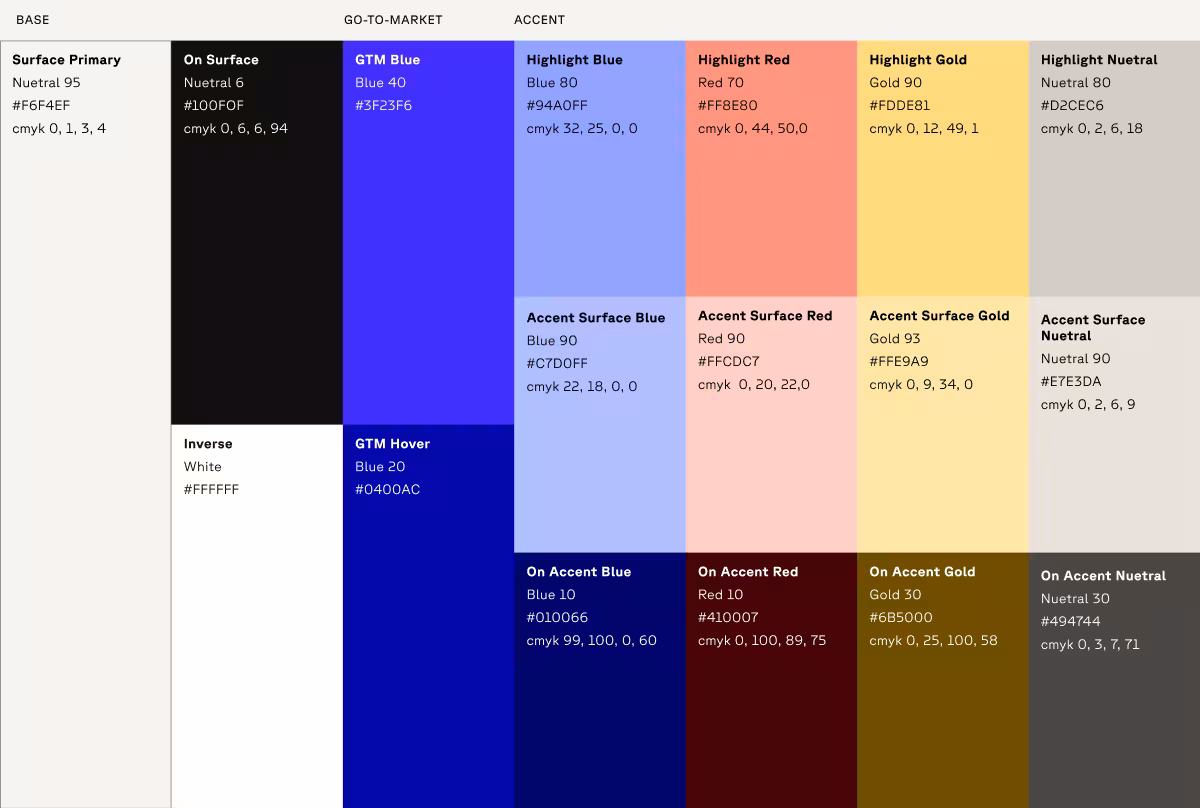Click the hex code #FF8E80
The height and width of the screenshot is (808, 1200).
coord(728,105)
